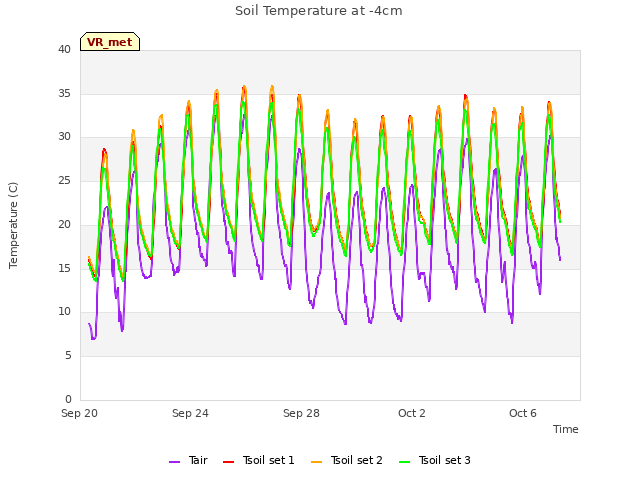Screen dimensions: 640x480
Task: Click the Sep 28 x-axis tick label
Action: [301, 413]
